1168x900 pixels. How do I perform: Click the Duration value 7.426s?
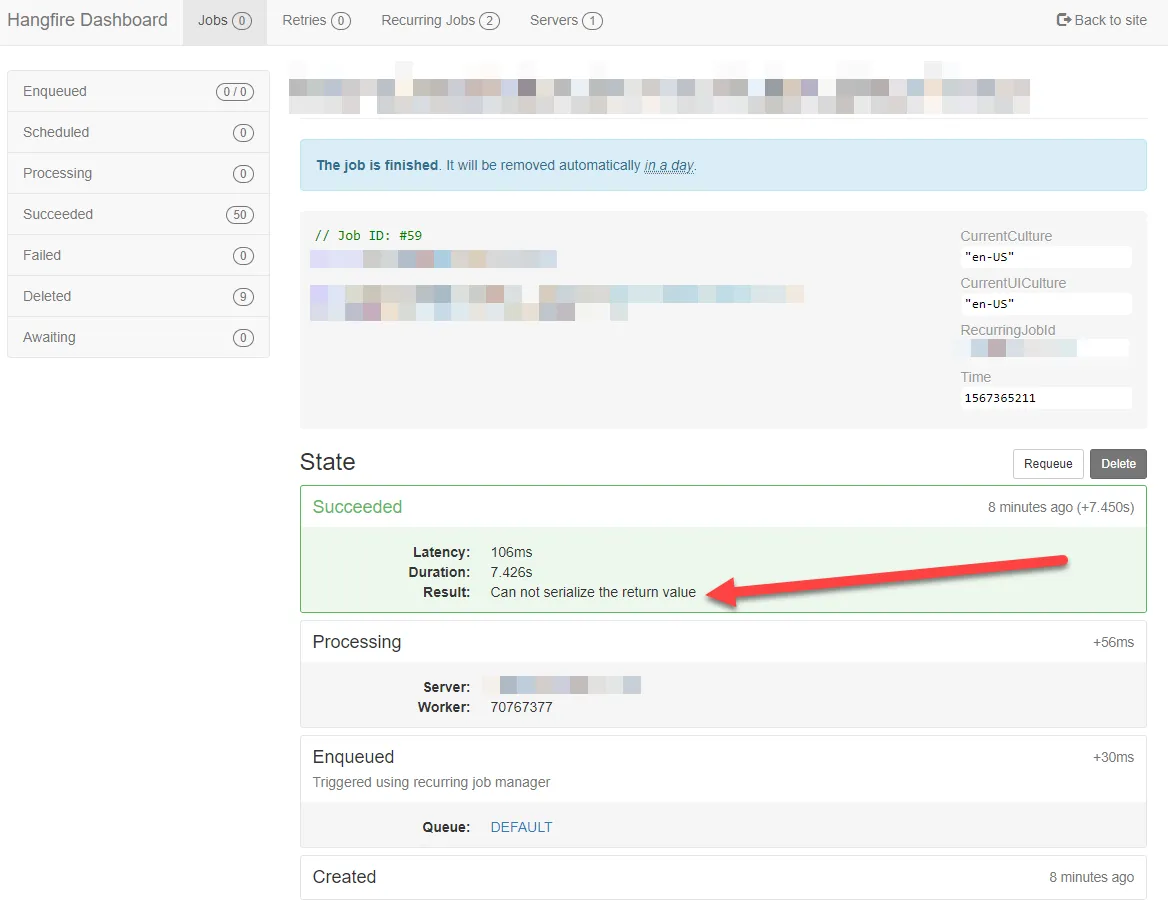click(x=511, y=572)
